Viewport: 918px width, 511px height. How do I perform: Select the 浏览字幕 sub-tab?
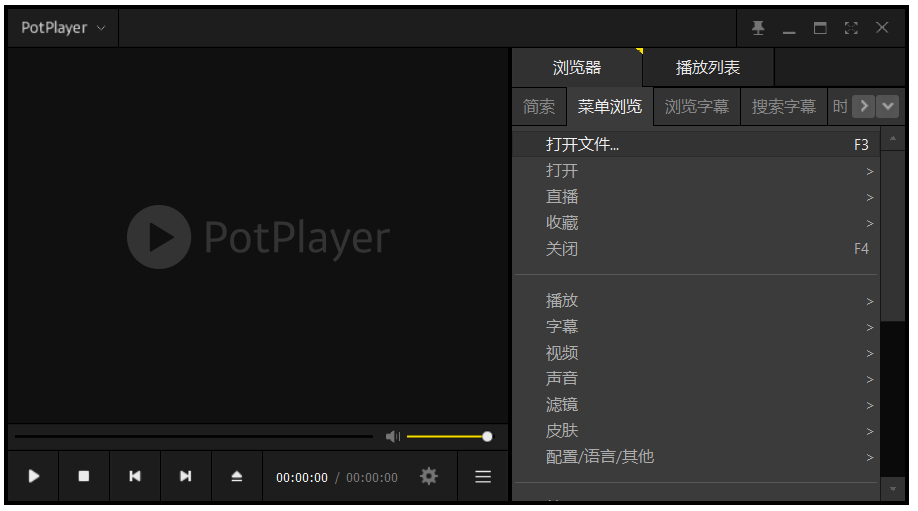point(697,107)
